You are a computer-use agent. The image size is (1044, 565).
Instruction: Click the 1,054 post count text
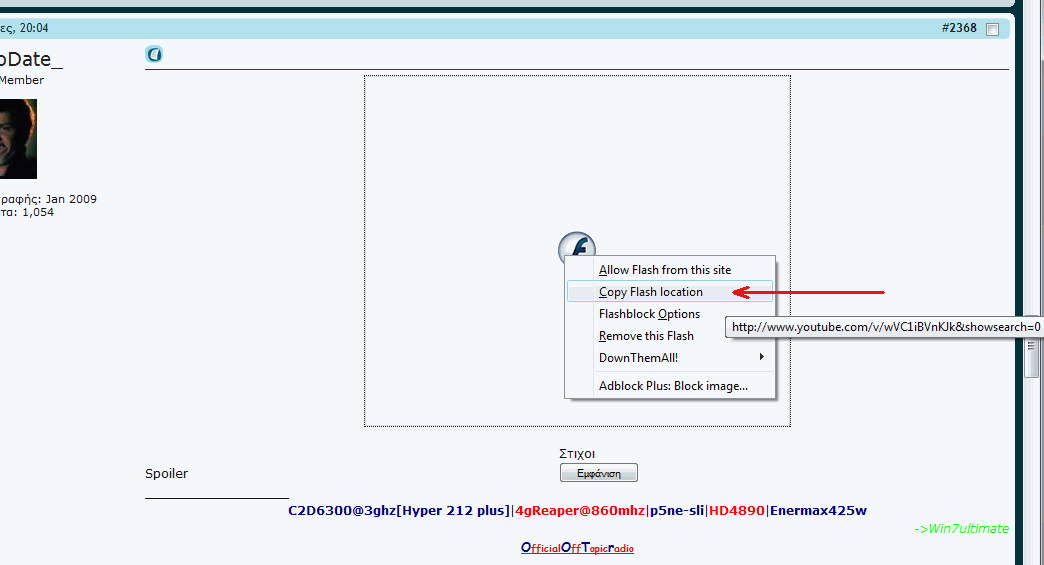pyautogui.click(x=38, y=212)
